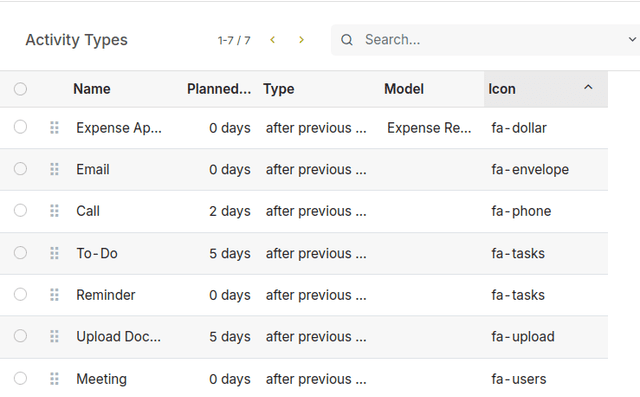The width and height of the screenshot is (640, 397).
Task: Grab the drag handle for Expense Approval row
Action: coord(54,128)
